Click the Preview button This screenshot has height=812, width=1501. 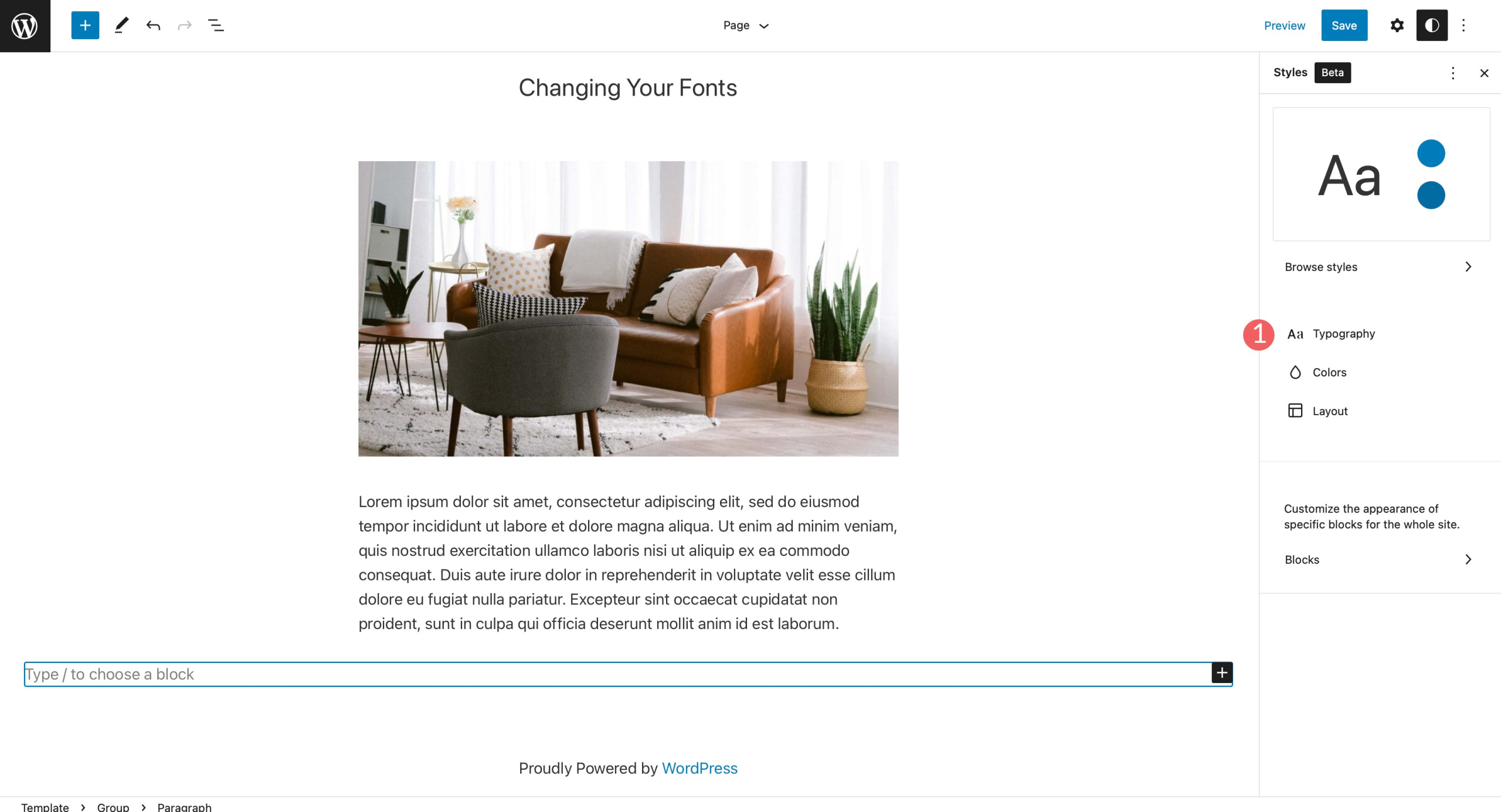[x=1283, y=25]
